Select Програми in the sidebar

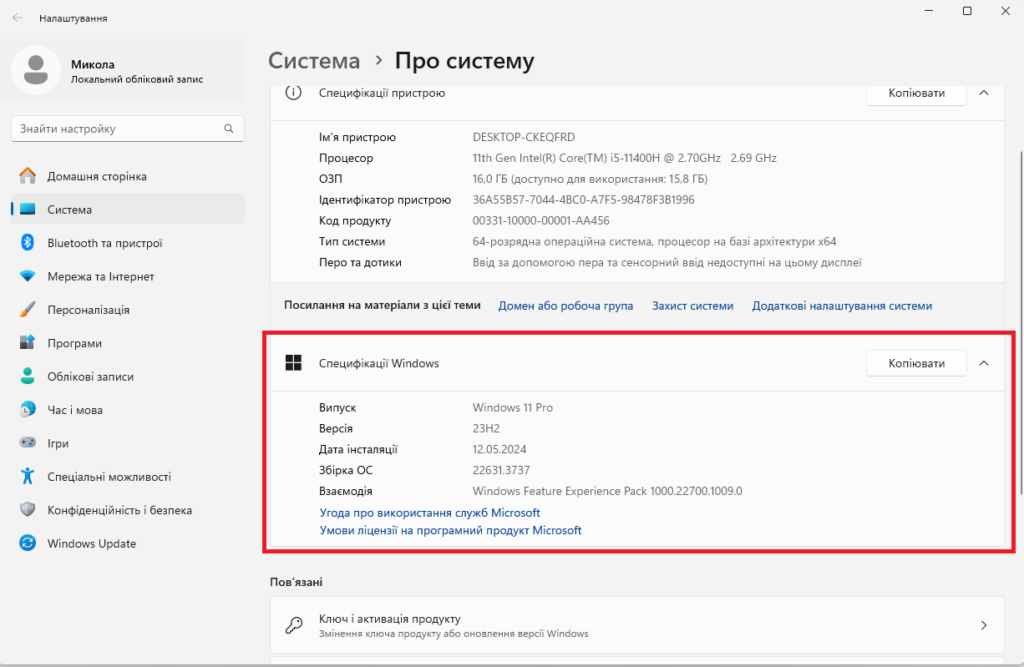74,343
